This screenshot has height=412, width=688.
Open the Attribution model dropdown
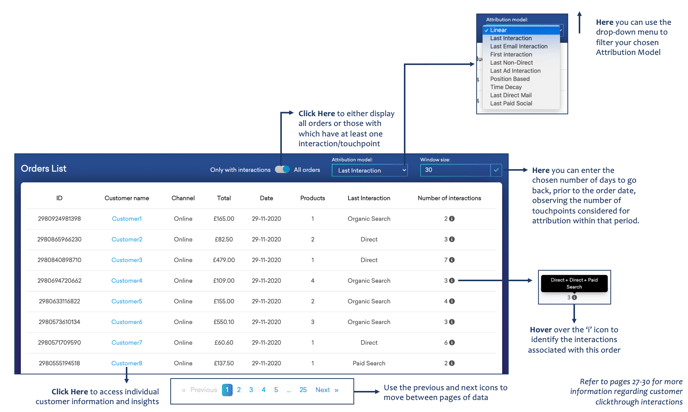pyautogui.click(x=369, y=171)
